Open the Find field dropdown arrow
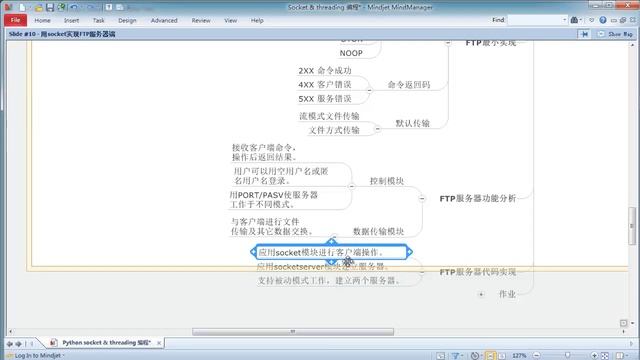The width and height of the screenshot is (640, 360). 564,20
